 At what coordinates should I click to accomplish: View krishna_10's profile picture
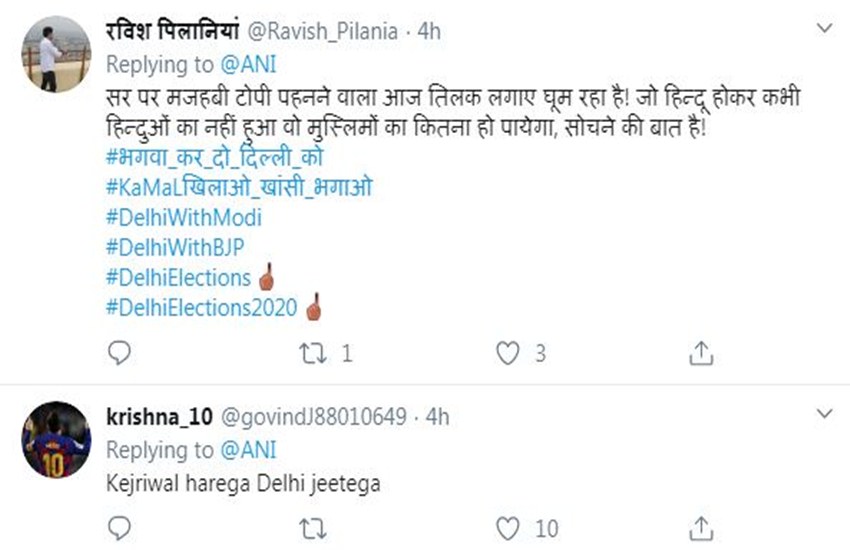56,438
